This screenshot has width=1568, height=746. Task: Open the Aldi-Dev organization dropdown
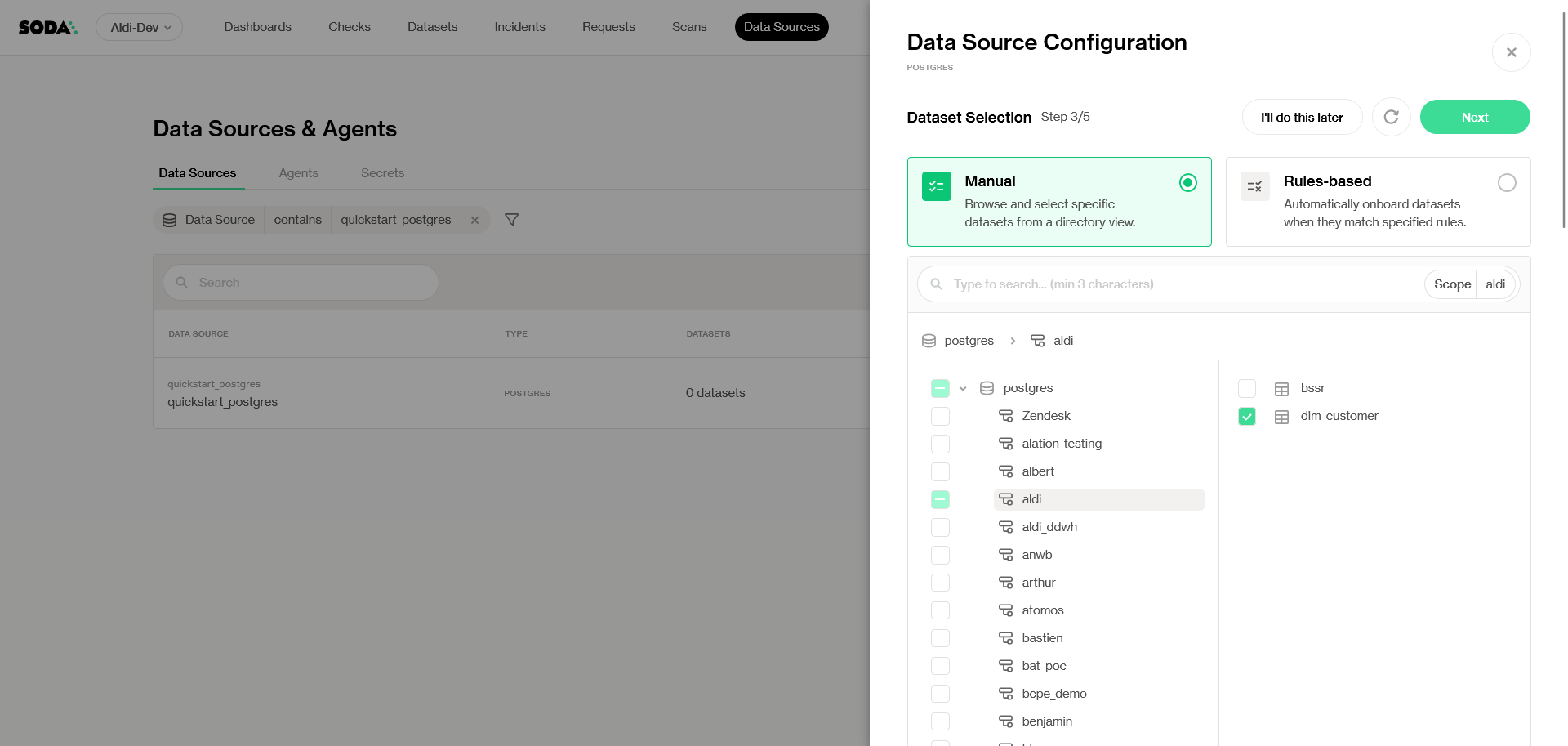140,28
